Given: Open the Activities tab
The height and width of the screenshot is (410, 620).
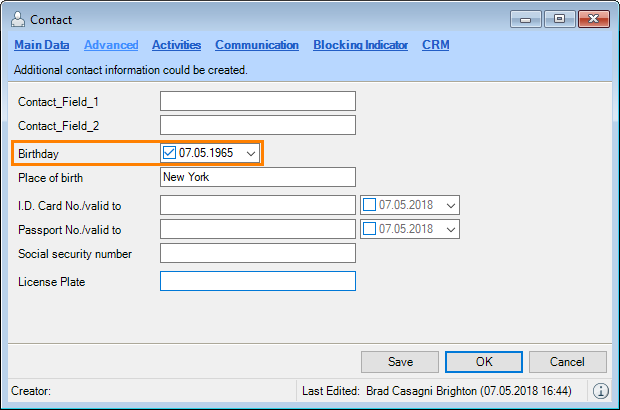Looking at the screenshot, I should point(176,45).
